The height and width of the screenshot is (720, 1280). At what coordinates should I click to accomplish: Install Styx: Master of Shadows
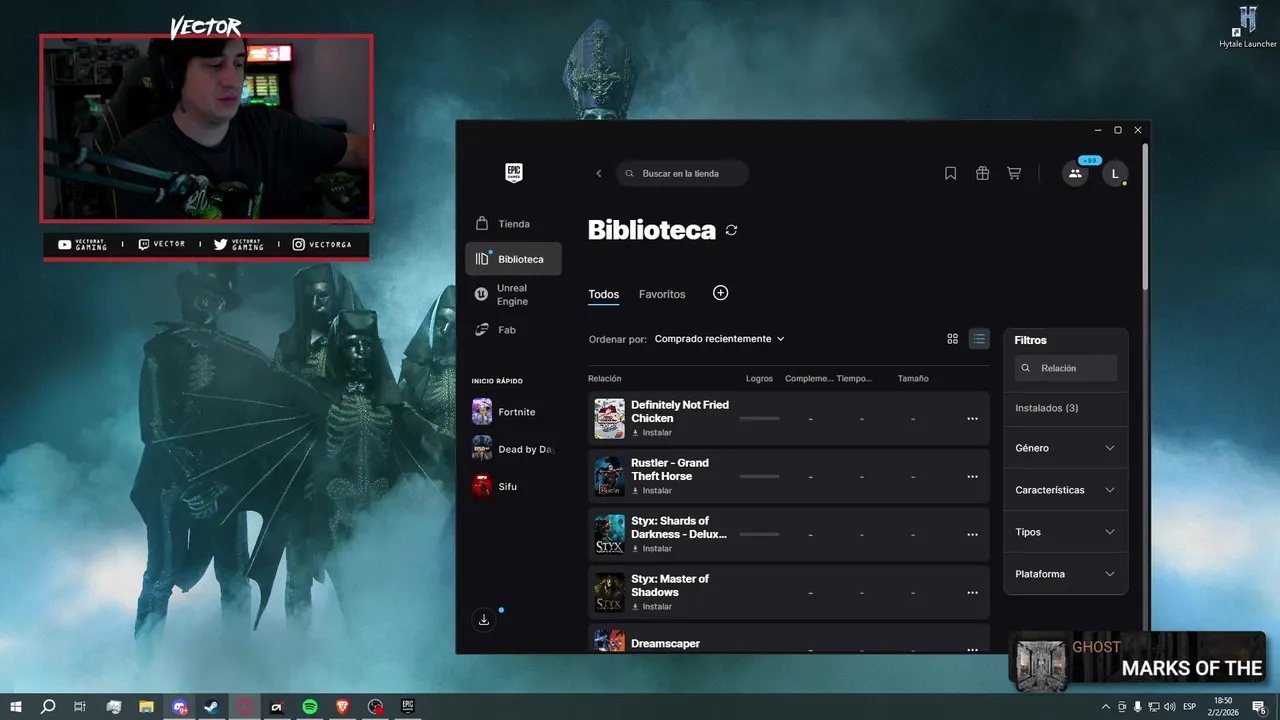(652, 607)
